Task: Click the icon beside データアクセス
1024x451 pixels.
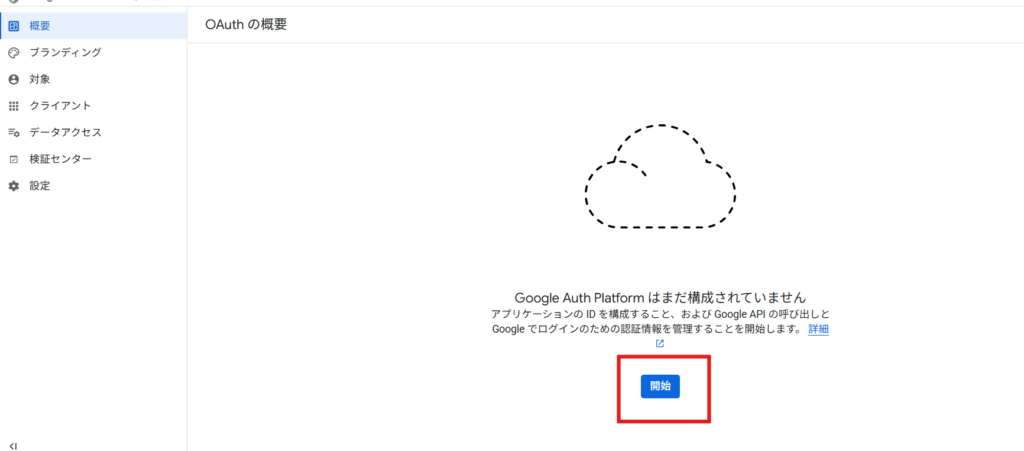Action: [x=13, y=133]
